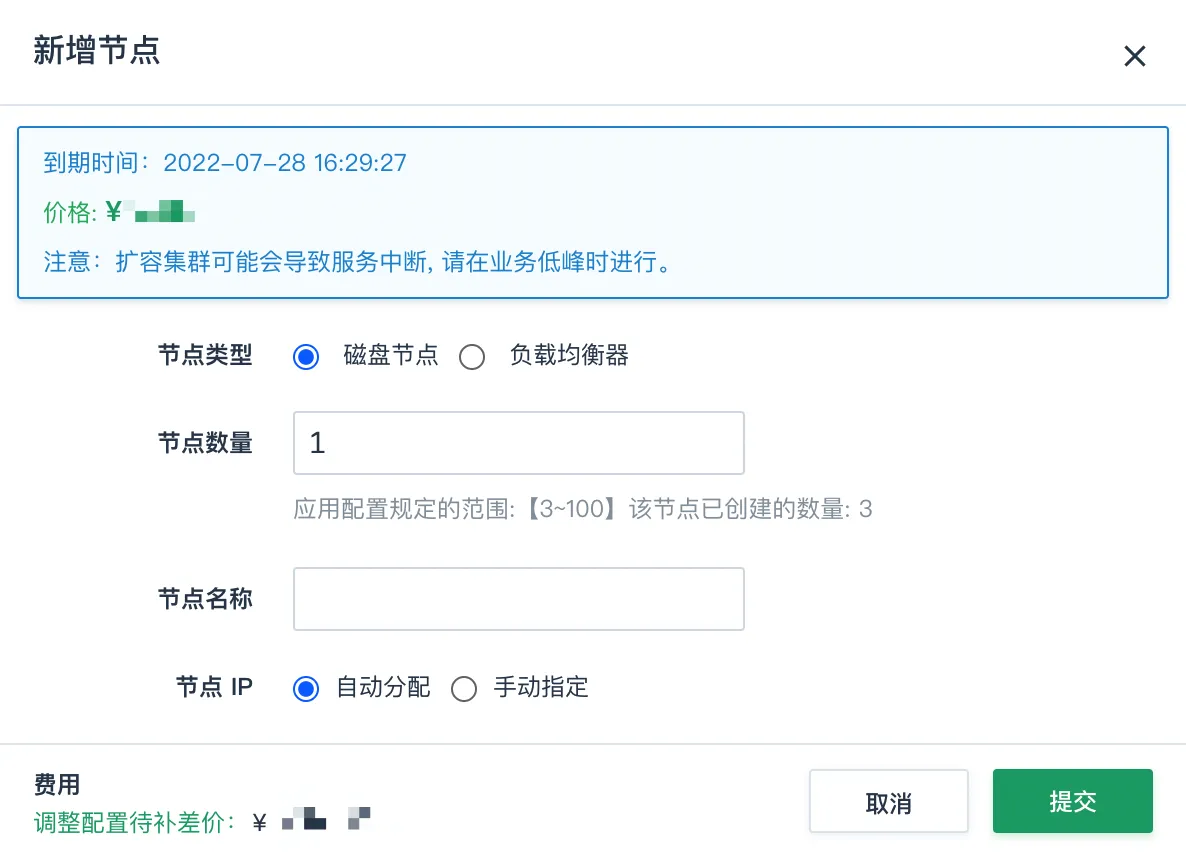This screenshot has width=1186, height=856.
Task: Click into the 节点名称 text box
Action: pyautogui.click(x=519, y=599)
